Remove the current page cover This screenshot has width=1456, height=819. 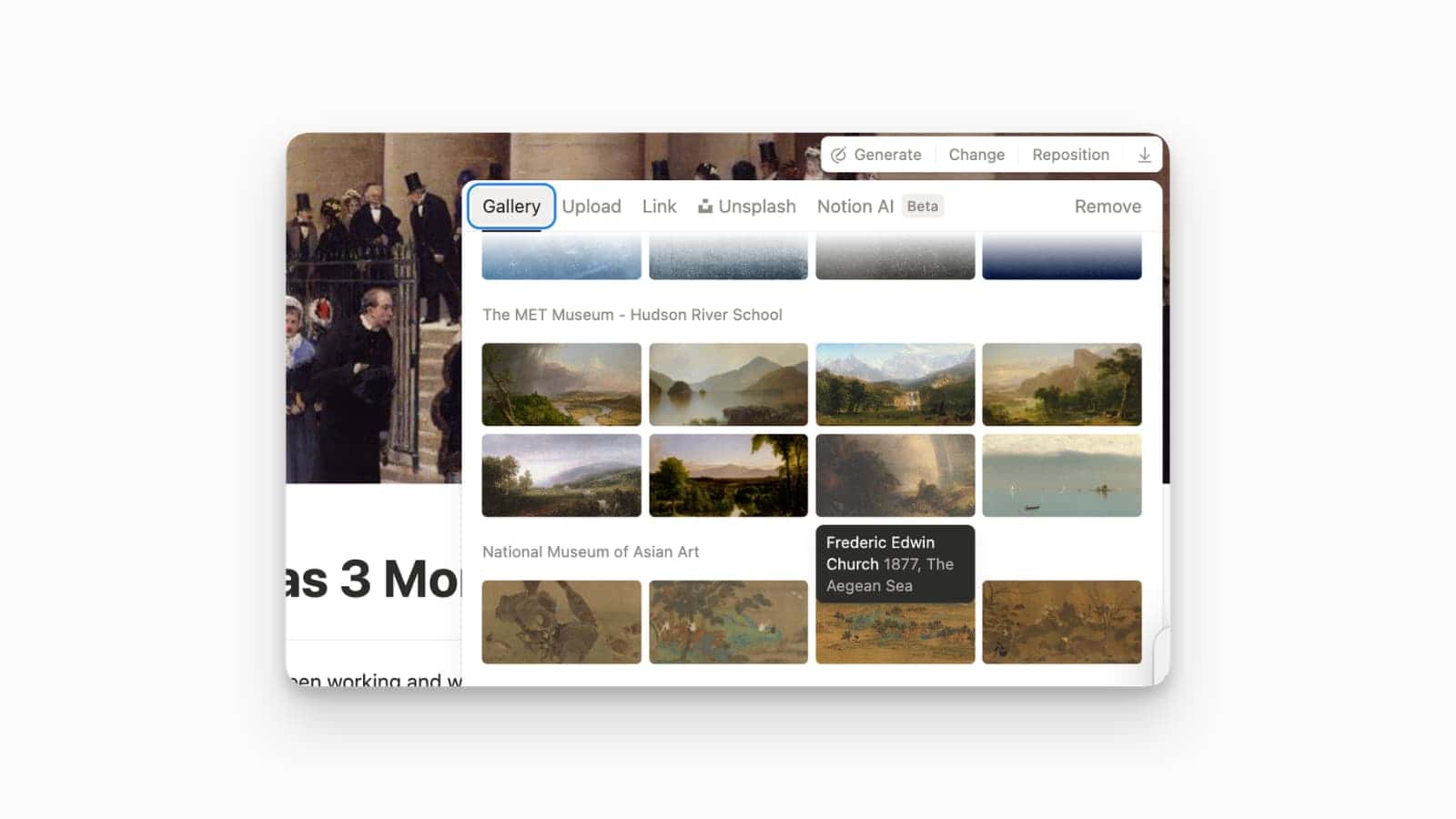(x=1107, y=207)
